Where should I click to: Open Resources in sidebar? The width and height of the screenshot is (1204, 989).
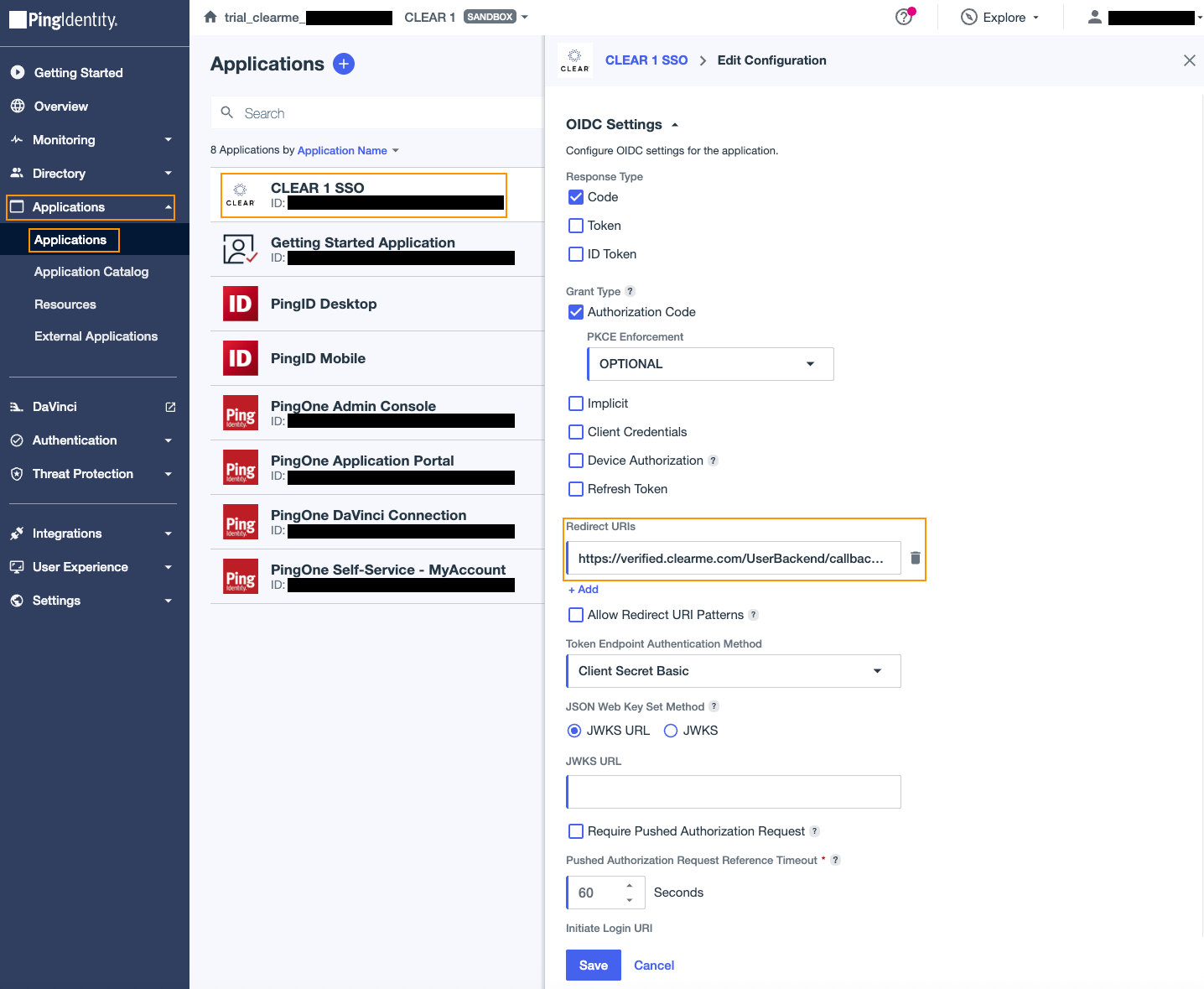pyautogui.click(x=65, y=305)
